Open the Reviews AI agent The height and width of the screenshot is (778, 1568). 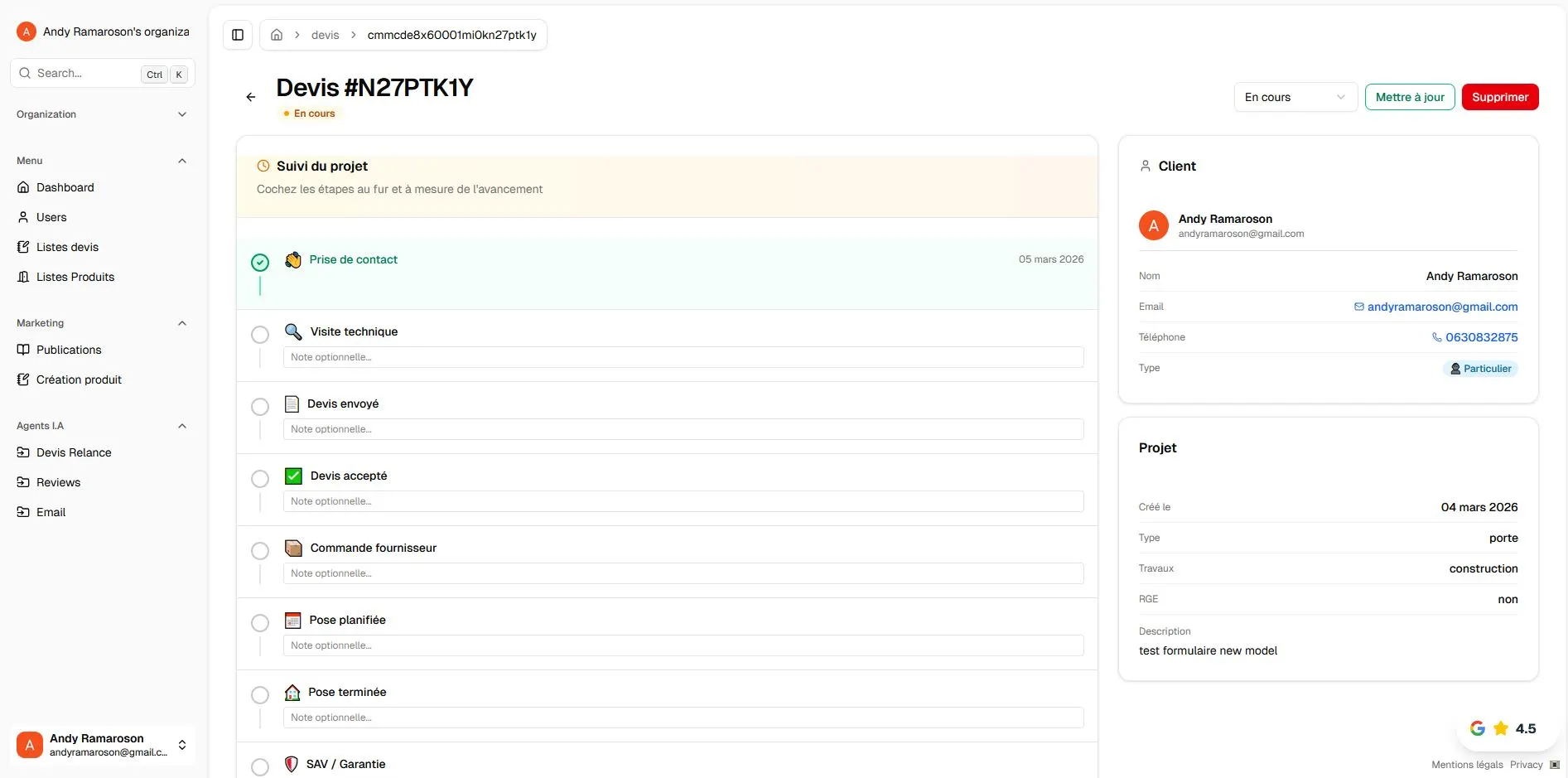(58, 481)
